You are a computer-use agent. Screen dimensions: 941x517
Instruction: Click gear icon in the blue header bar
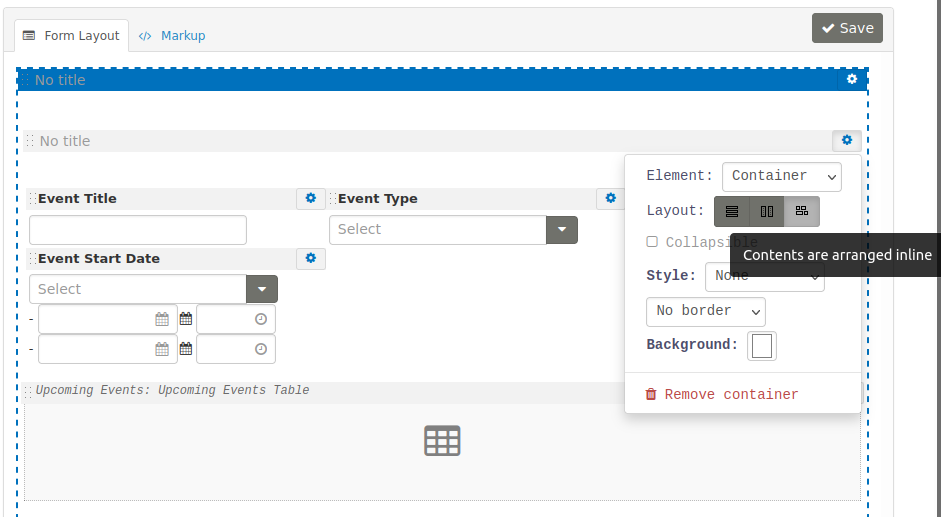point(852,80)
